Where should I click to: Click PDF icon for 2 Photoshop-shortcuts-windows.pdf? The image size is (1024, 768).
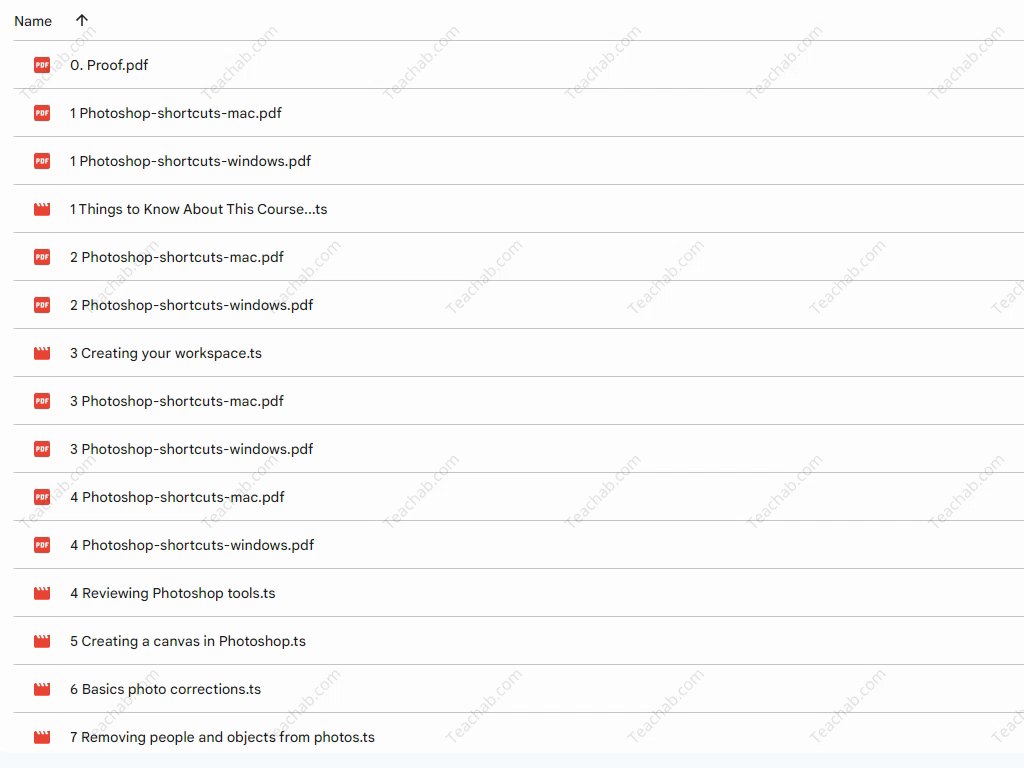(42, 305)
